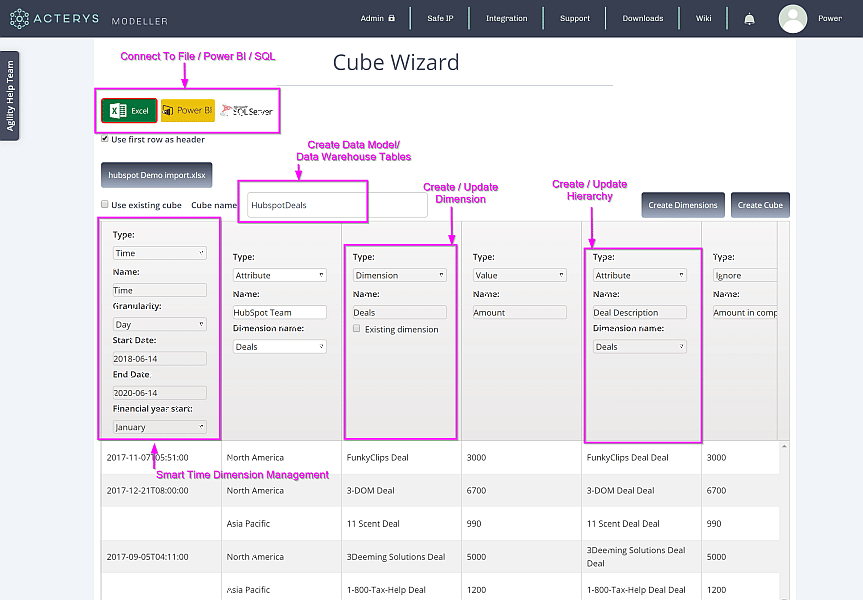The width and height of the screenshot is (863, 600).
Task: Edit the Amount in comp name field
Action: pyautogui.click(x=745, y=312)
